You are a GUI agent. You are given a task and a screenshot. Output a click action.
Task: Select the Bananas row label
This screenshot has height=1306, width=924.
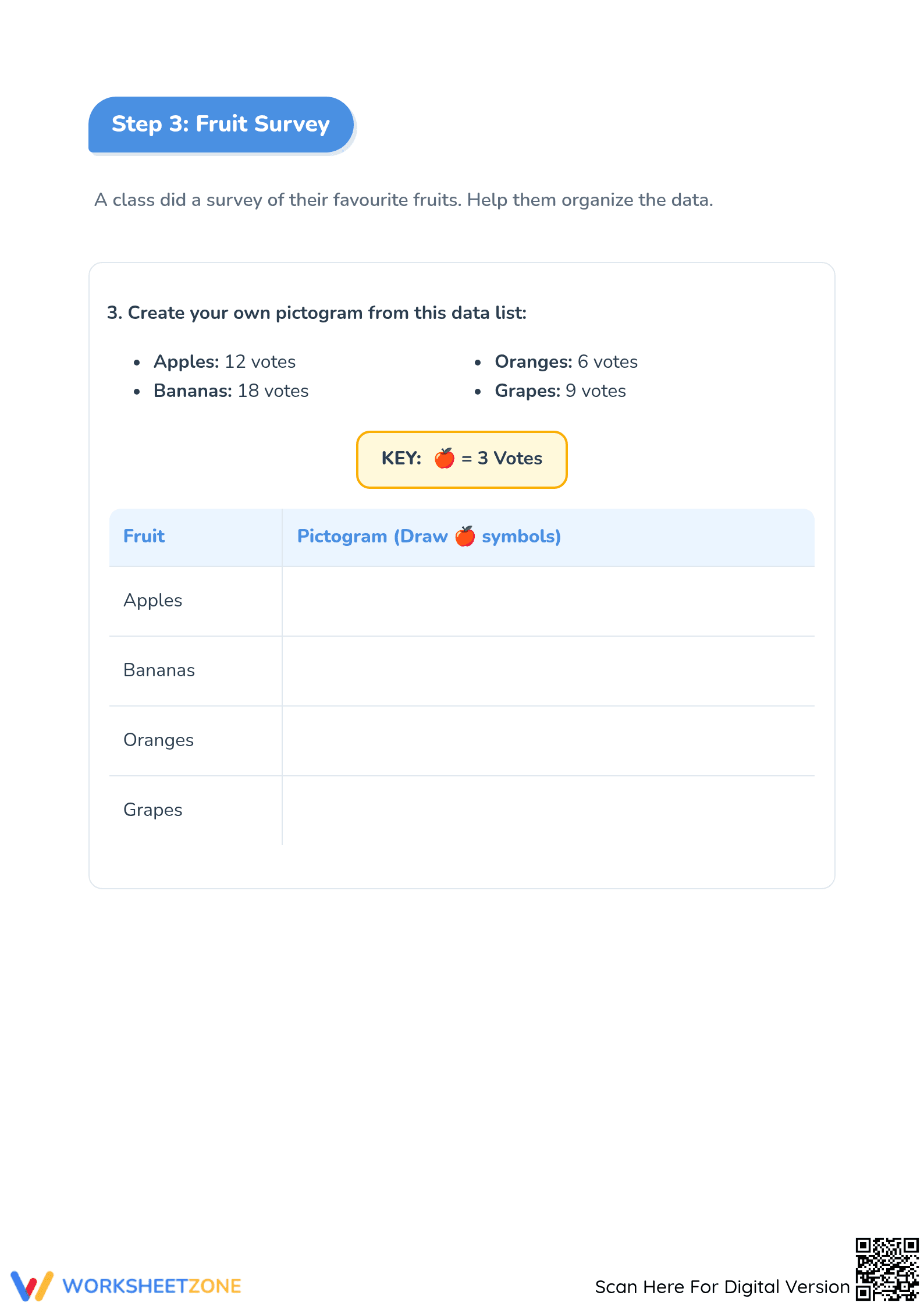(159, 670)
